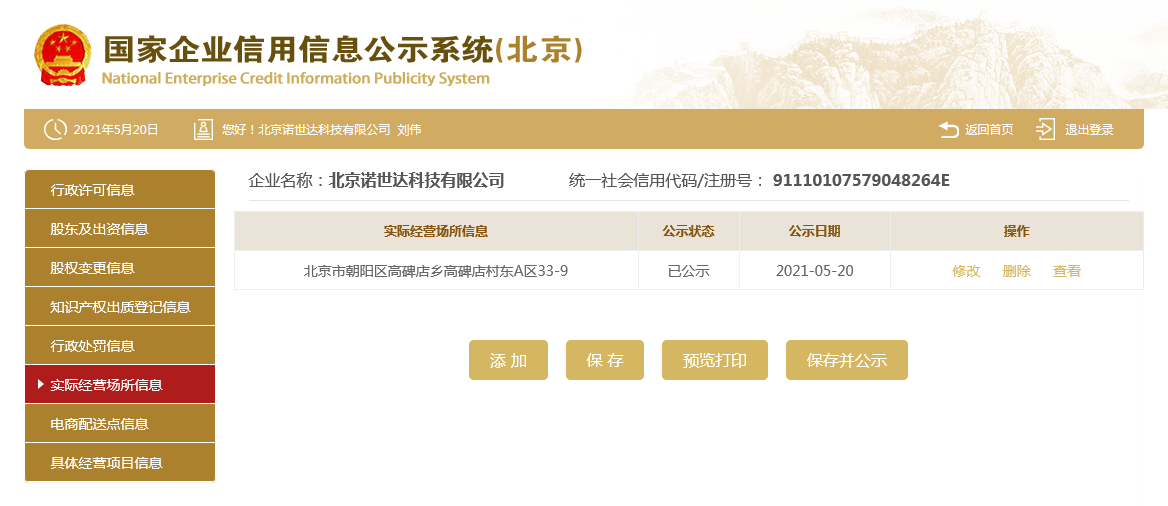The height and width of the screenshot is (506, 1168).
Task: Click the national emblem logo
Action: [x=63, y=55]
